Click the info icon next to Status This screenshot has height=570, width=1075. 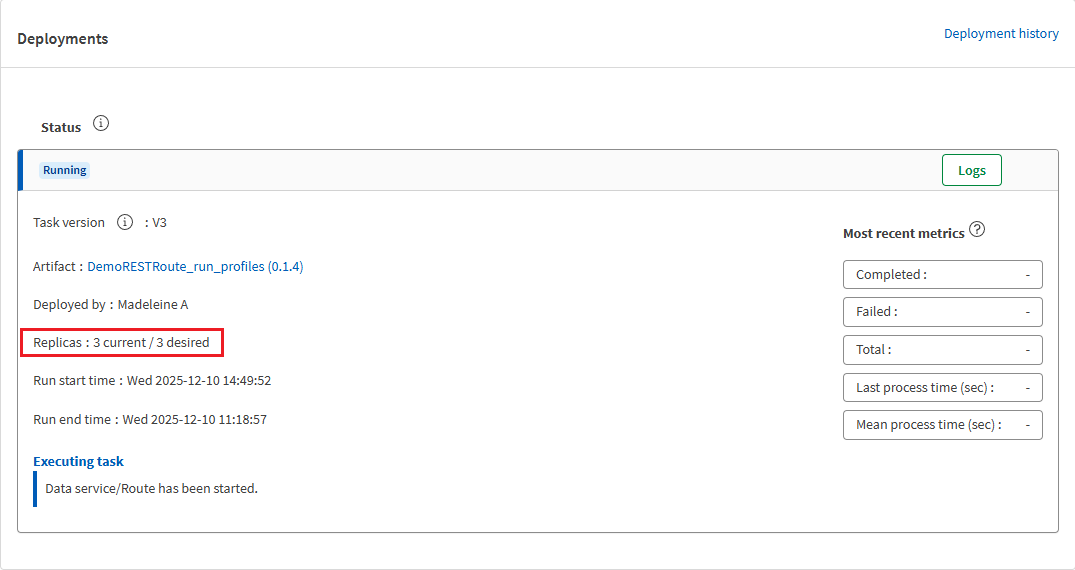point(101,125)
